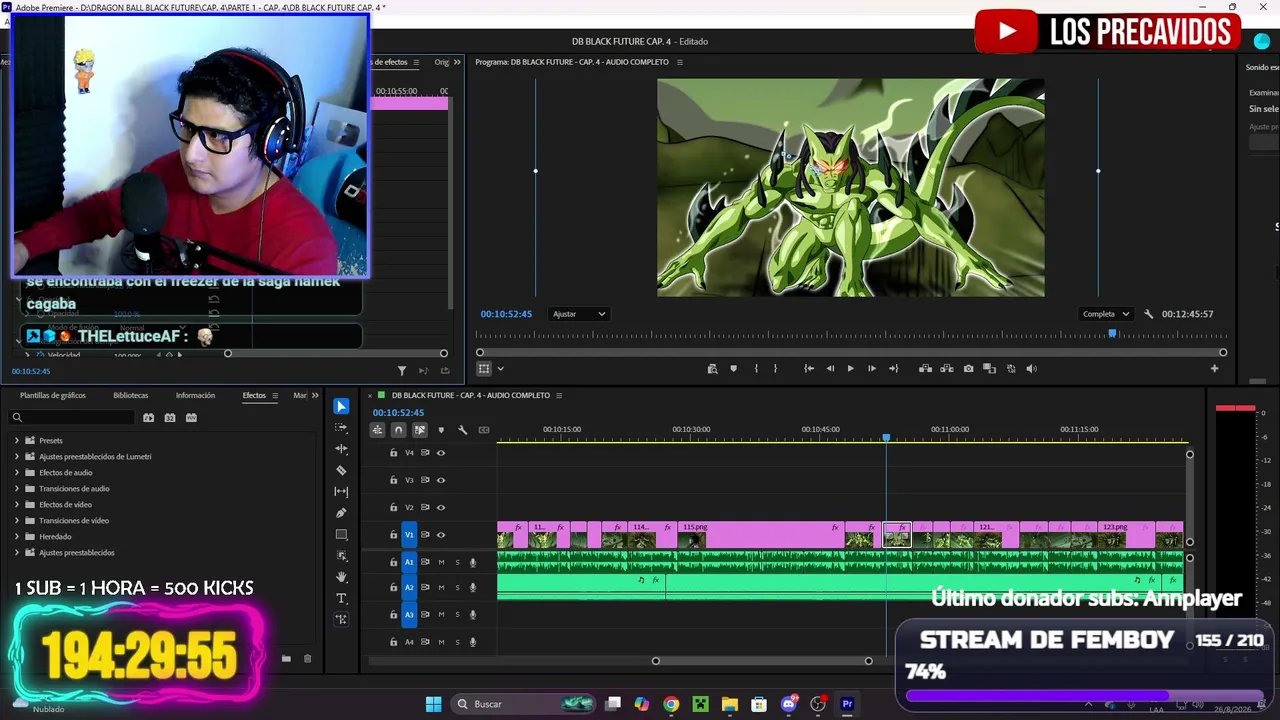Select the Track Select Forward tool
Screen dimensions: 1280x720
coord(341,427)
